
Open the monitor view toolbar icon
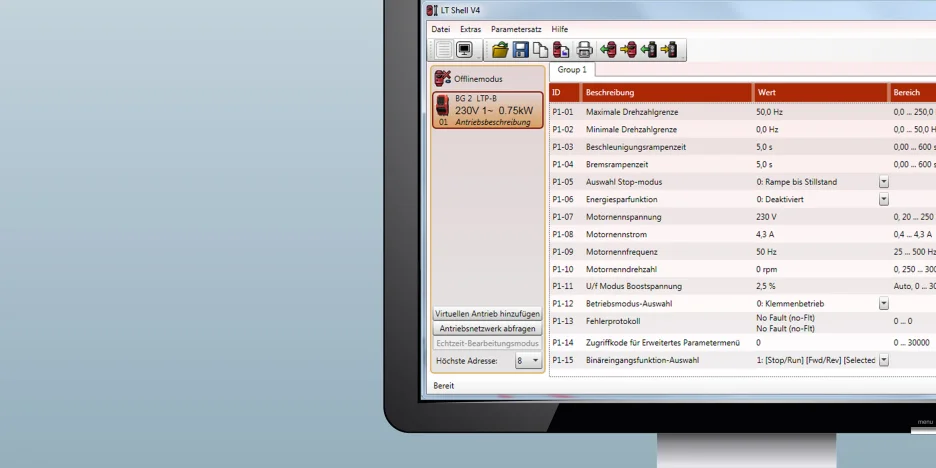464,50
